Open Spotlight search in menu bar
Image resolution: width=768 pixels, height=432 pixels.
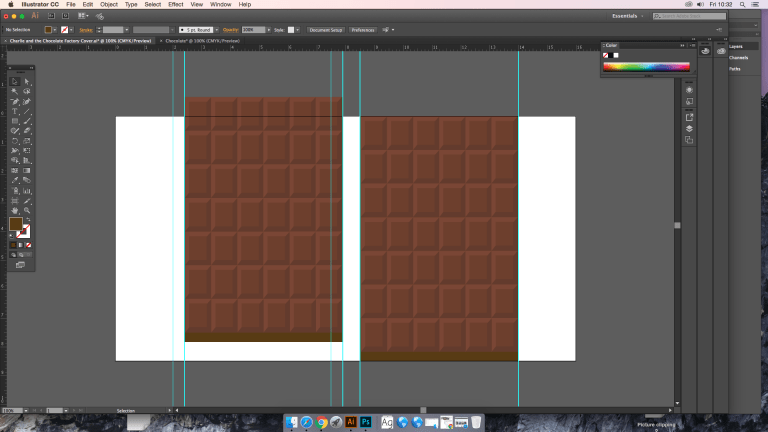741,4
